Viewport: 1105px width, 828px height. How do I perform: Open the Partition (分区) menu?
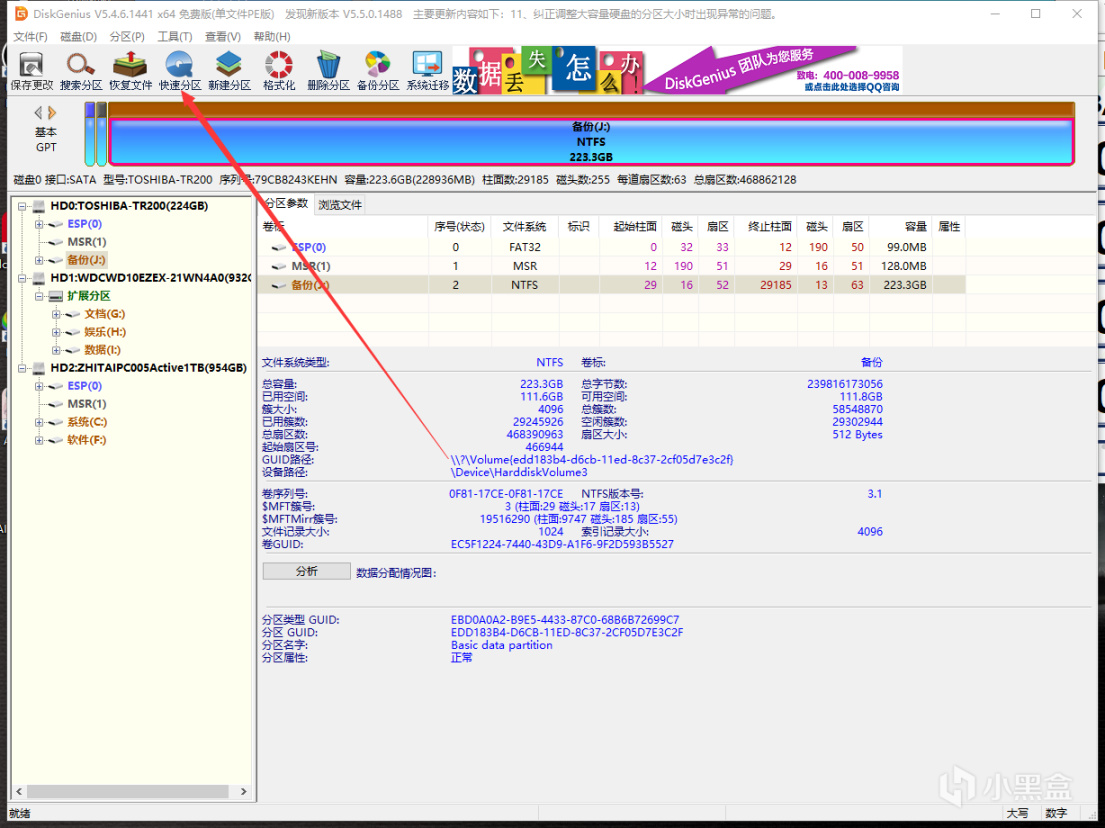pos(127,37)
